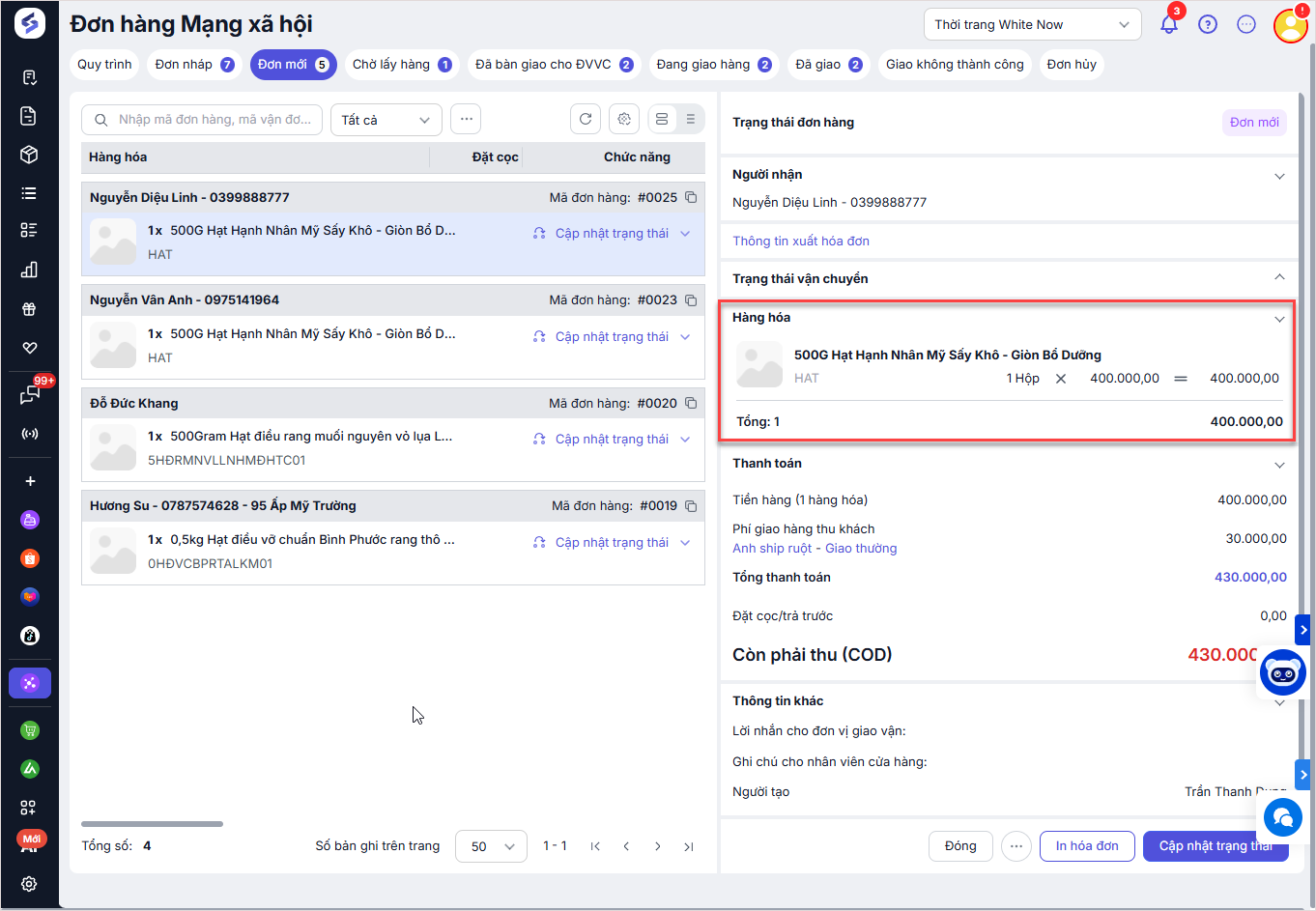
Task: Click the notification bell icon
Action: click(x=1169, y=25)
